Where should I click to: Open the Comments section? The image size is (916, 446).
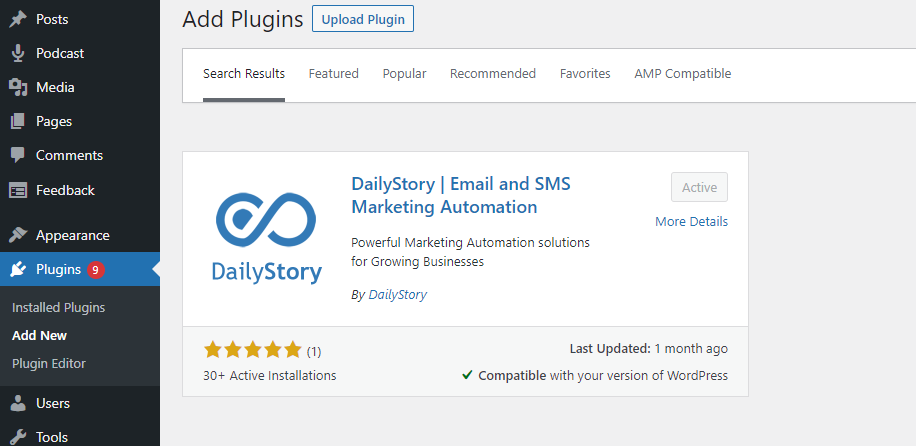coord(70,155)
